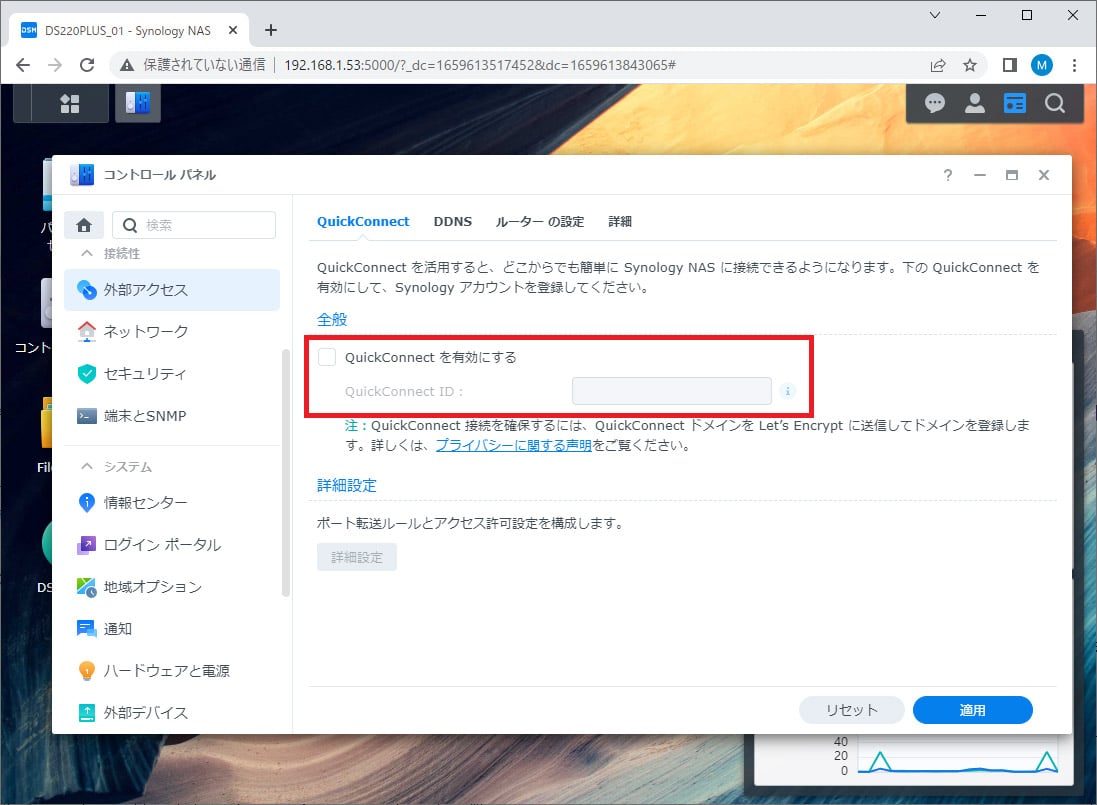This screenshot has height=805, width=1097.
Task: Open DSM notifications speech bubble icon
Action: (935, 104)
